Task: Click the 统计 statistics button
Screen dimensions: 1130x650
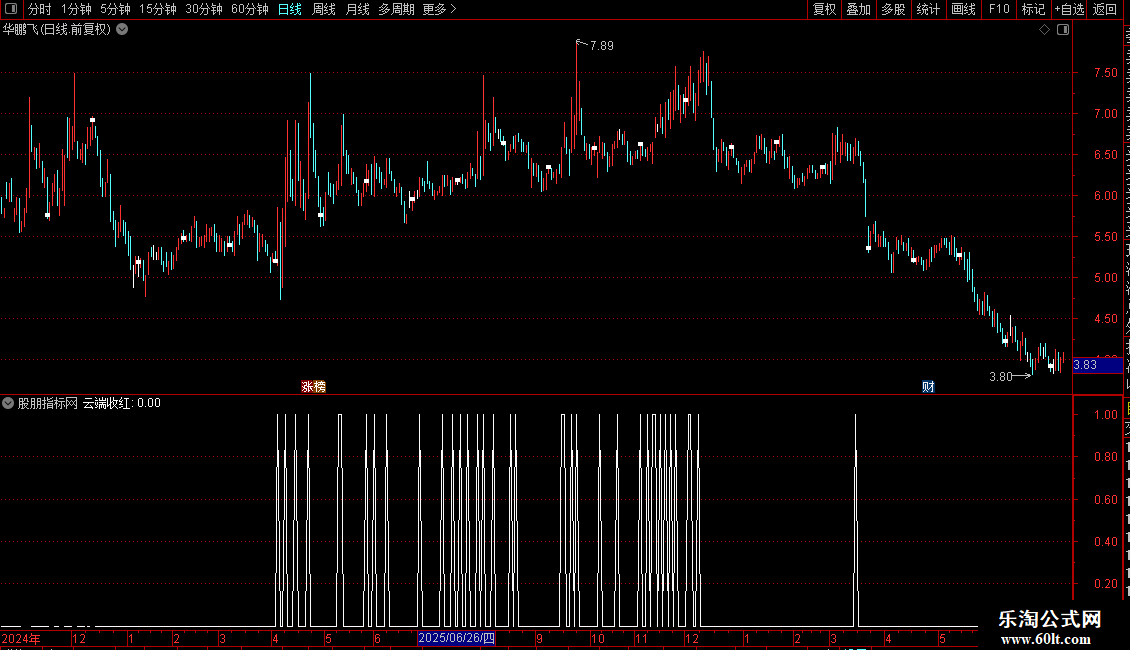Action: click(x=927, y=9)
